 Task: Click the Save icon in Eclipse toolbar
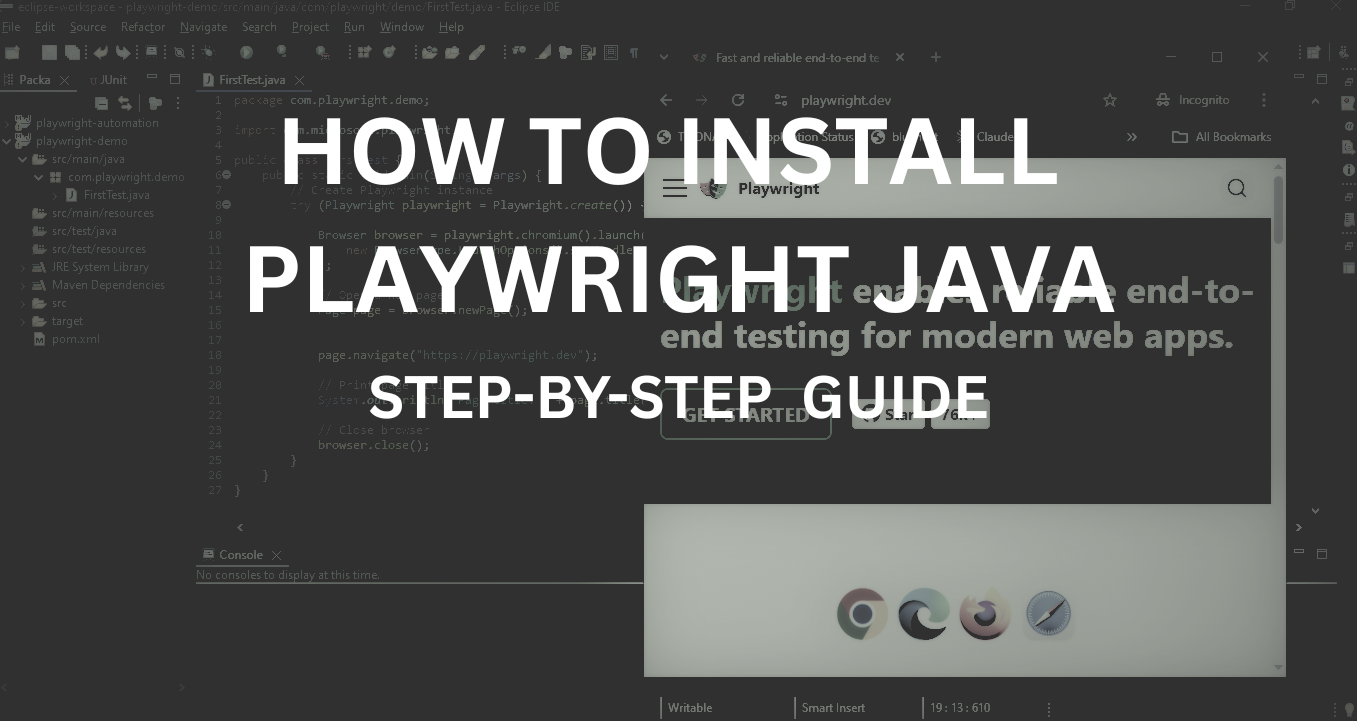[49, 52]
